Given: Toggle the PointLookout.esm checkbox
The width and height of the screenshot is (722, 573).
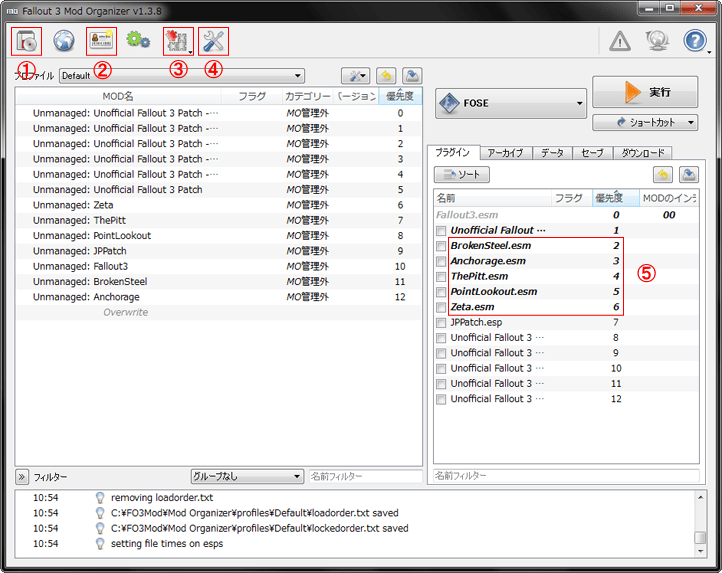Looking at the screenshot, I should coord(441,292).
